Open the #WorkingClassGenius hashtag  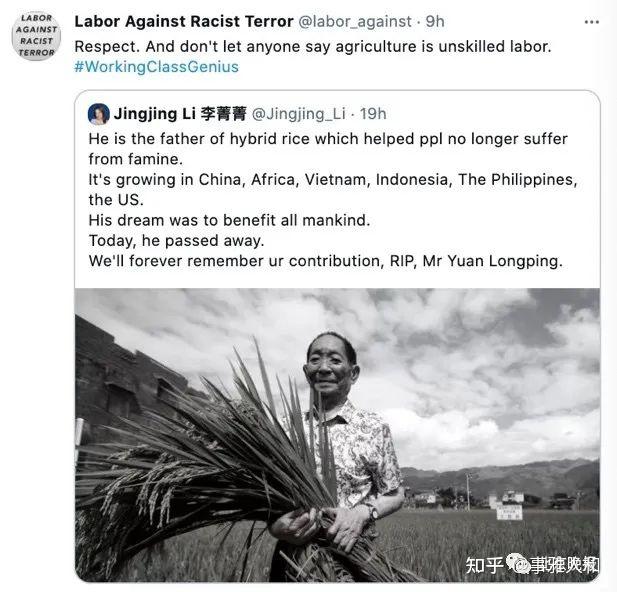[x=156, y=67]
